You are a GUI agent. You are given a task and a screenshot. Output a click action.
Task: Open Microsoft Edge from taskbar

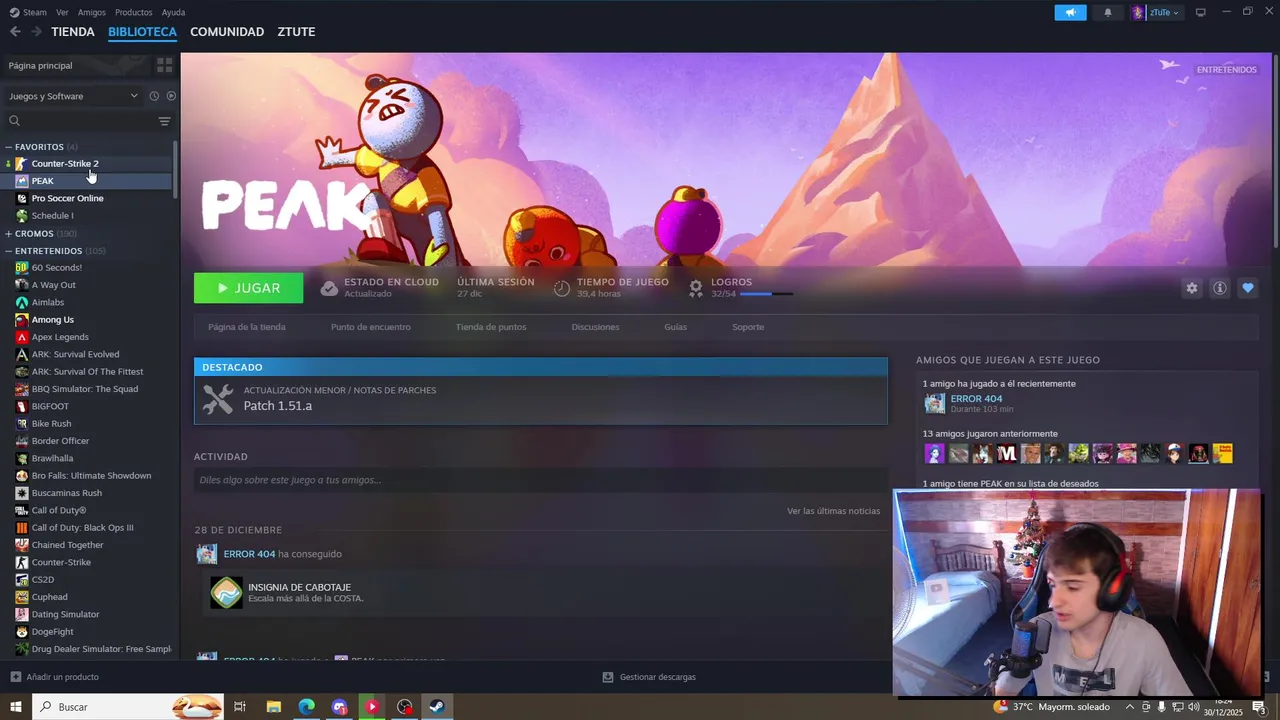point(306,707)
